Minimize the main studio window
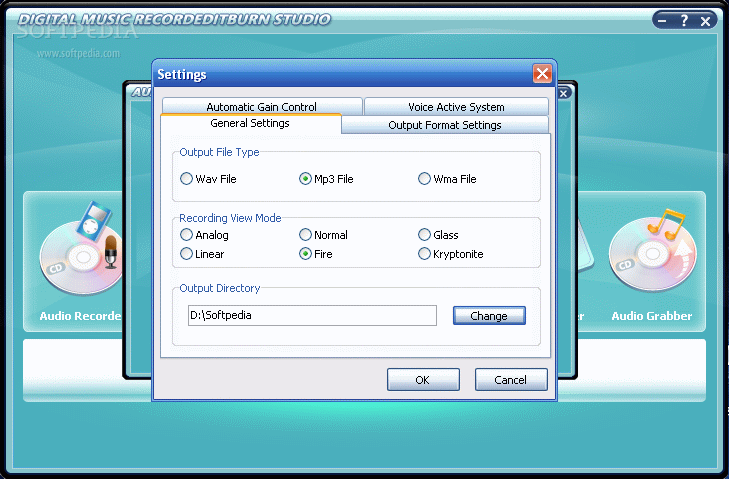 (x=662, y=20)
